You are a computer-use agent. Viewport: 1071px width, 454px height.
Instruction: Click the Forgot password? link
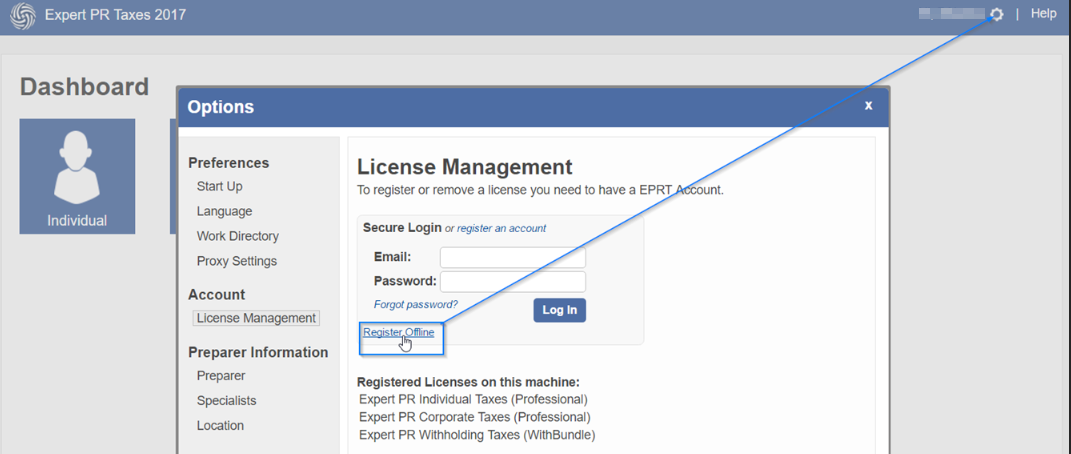point(415,304)
